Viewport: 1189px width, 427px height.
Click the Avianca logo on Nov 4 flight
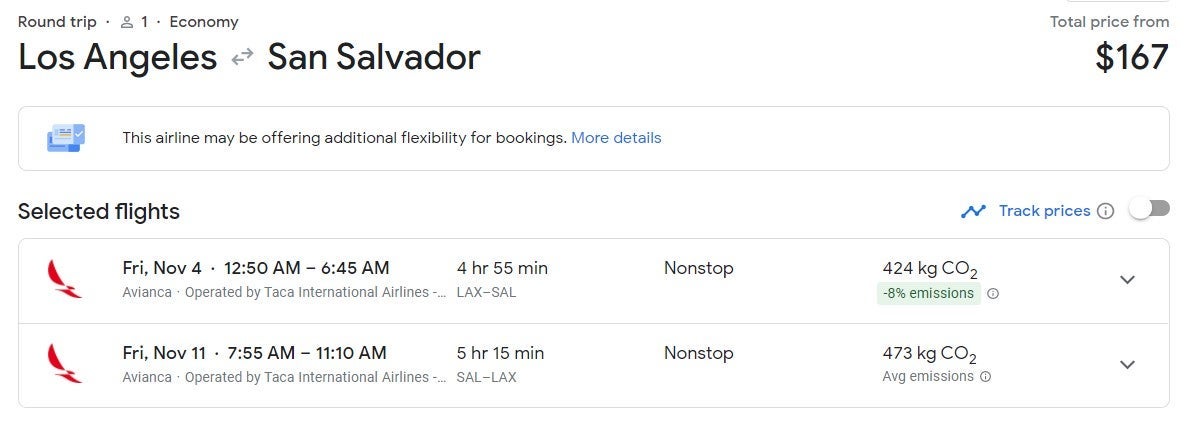(x=64, y=280)
